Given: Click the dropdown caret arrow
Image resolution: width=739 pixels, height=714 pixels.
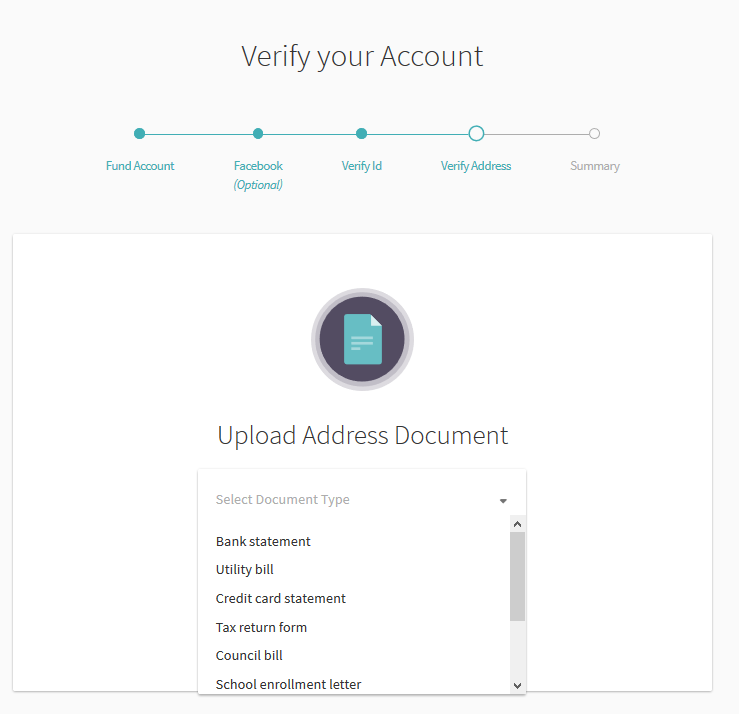Looking at the screenshot, I should [x=503, y=501].
